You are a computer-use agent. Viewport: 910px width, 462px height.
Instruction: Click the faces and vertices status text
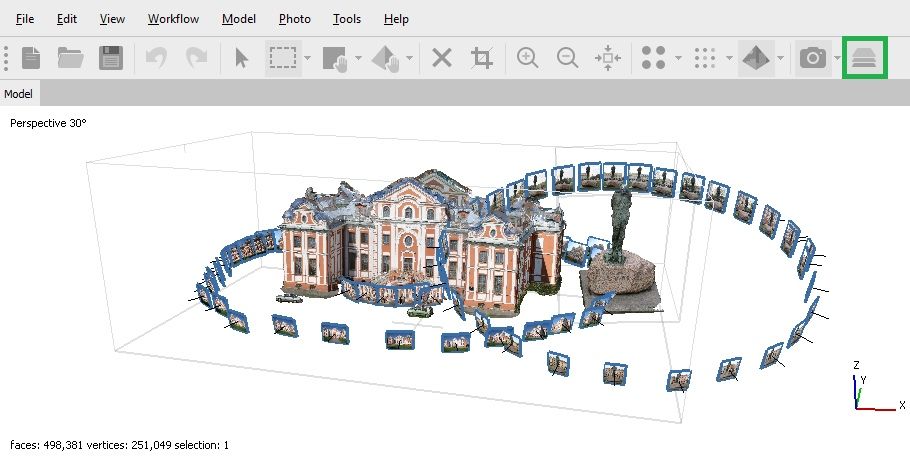point(120,445)
